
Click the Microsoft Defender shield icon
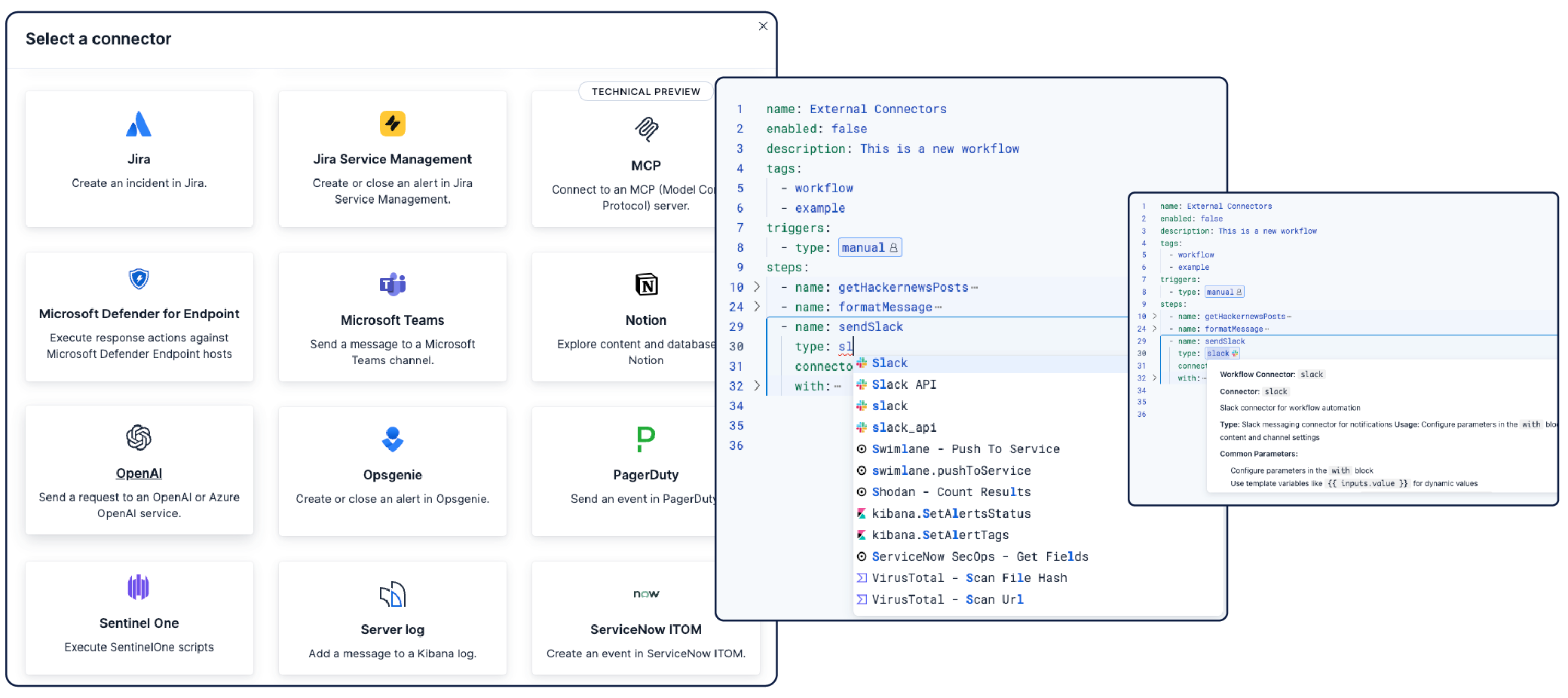[x=139, y=279]
